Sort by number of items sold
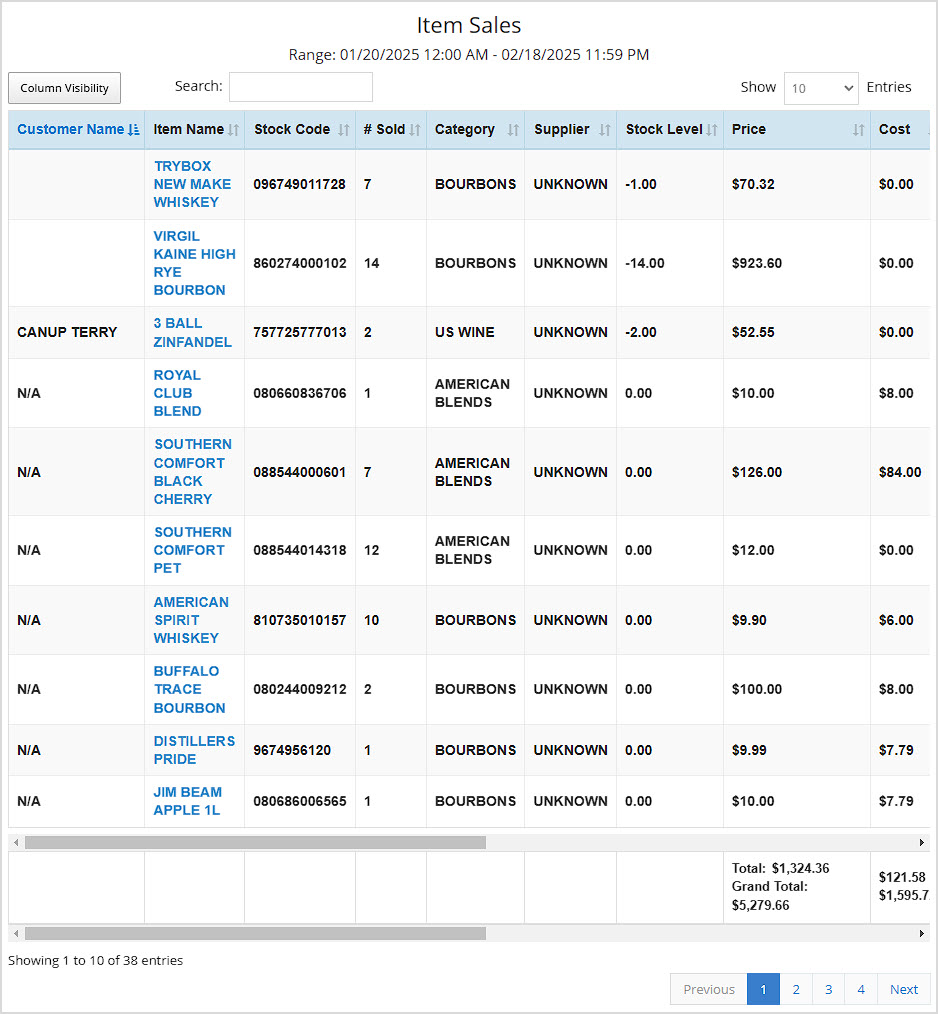The image size is (938, 1014). pyautogui.click(x=385, y=129)
